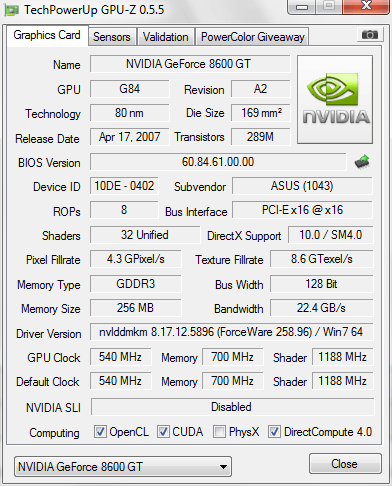Click the Driver Version text field
The height and width of the screenshot is (486, 392).
231,332
